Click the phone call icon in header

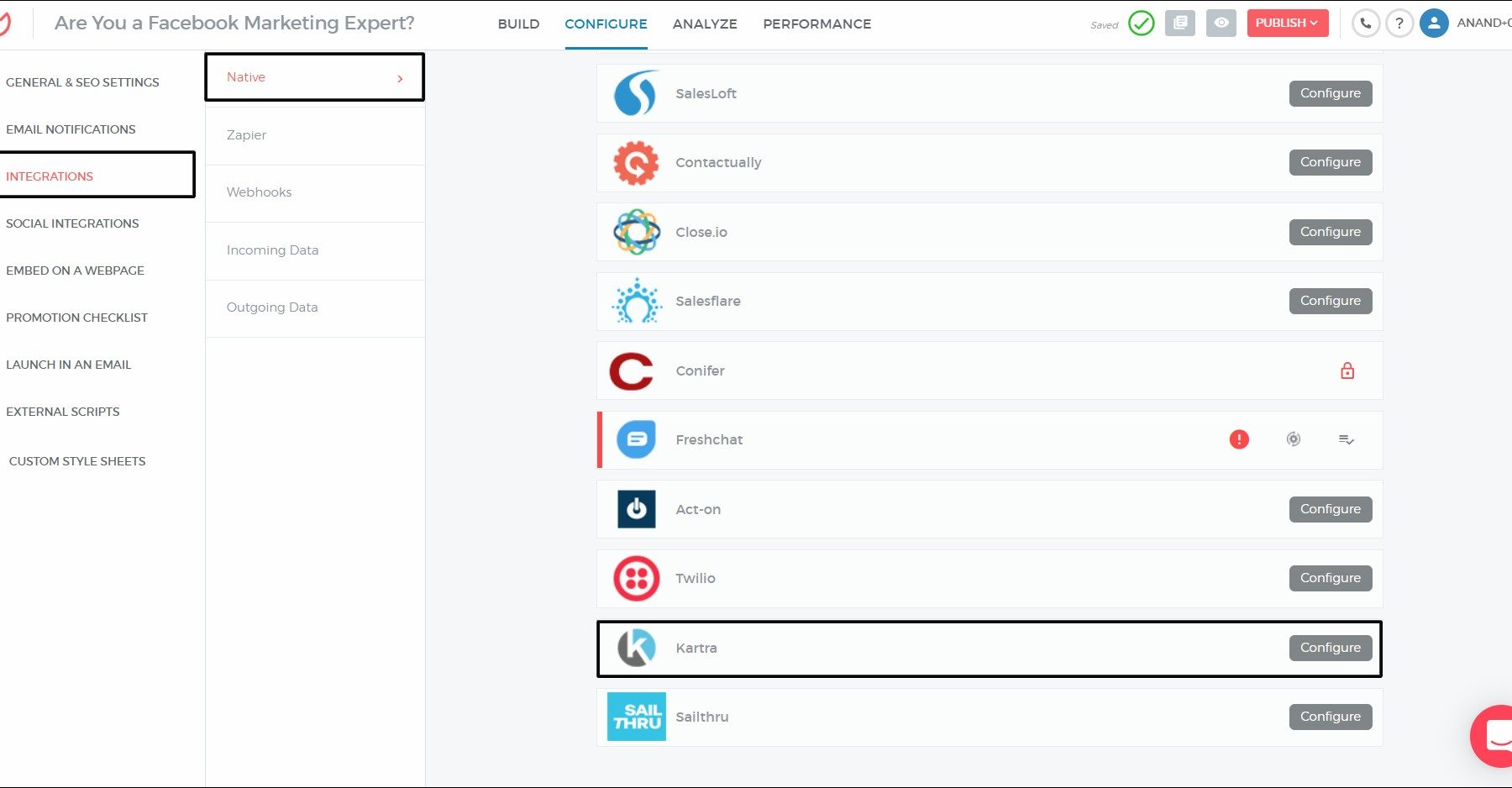pos(1366,24)
